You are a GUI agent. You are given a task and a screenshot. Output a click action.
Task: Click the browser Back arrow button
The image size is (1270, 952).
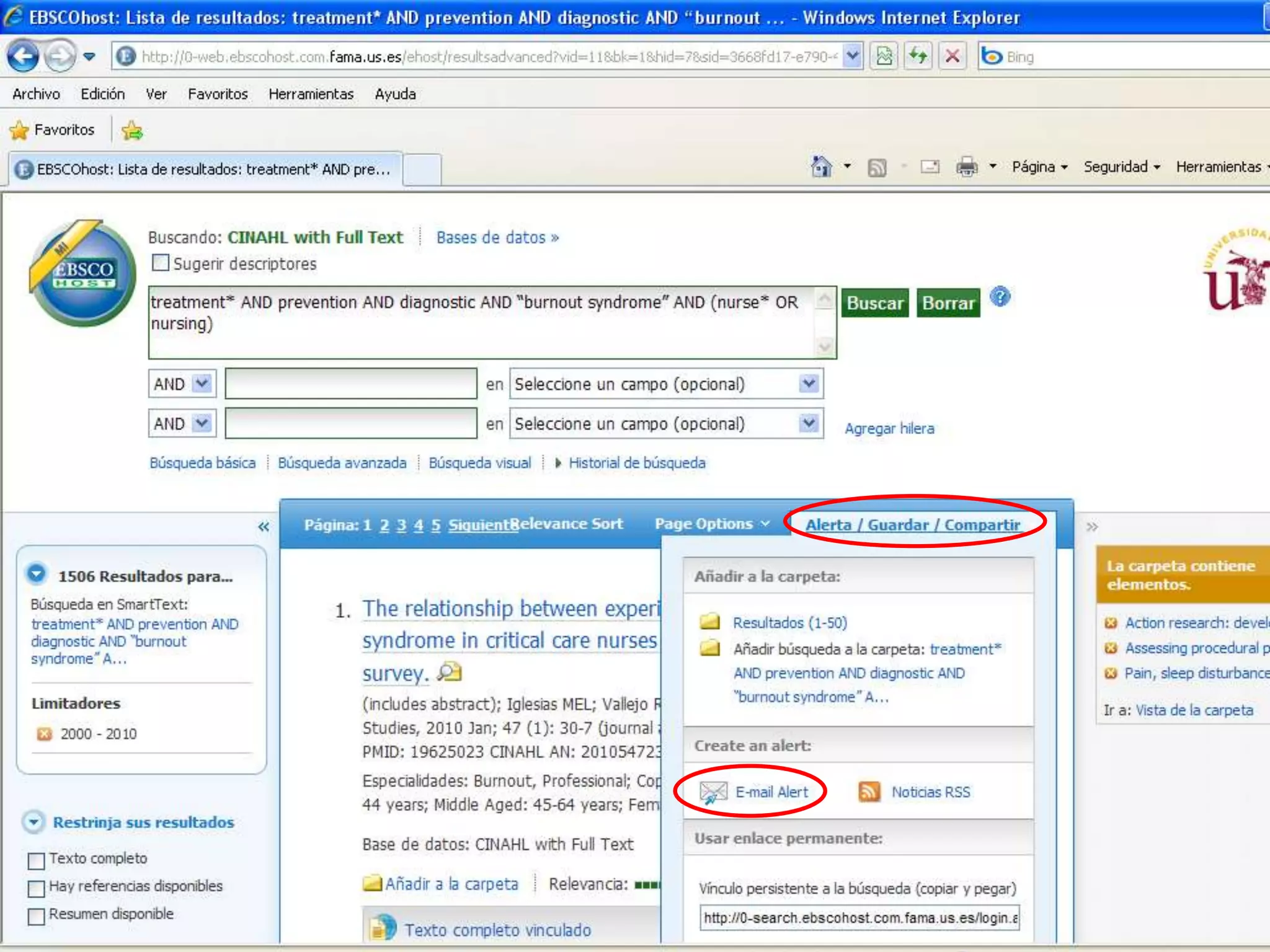pyautogui.click(x=24, y=56)
